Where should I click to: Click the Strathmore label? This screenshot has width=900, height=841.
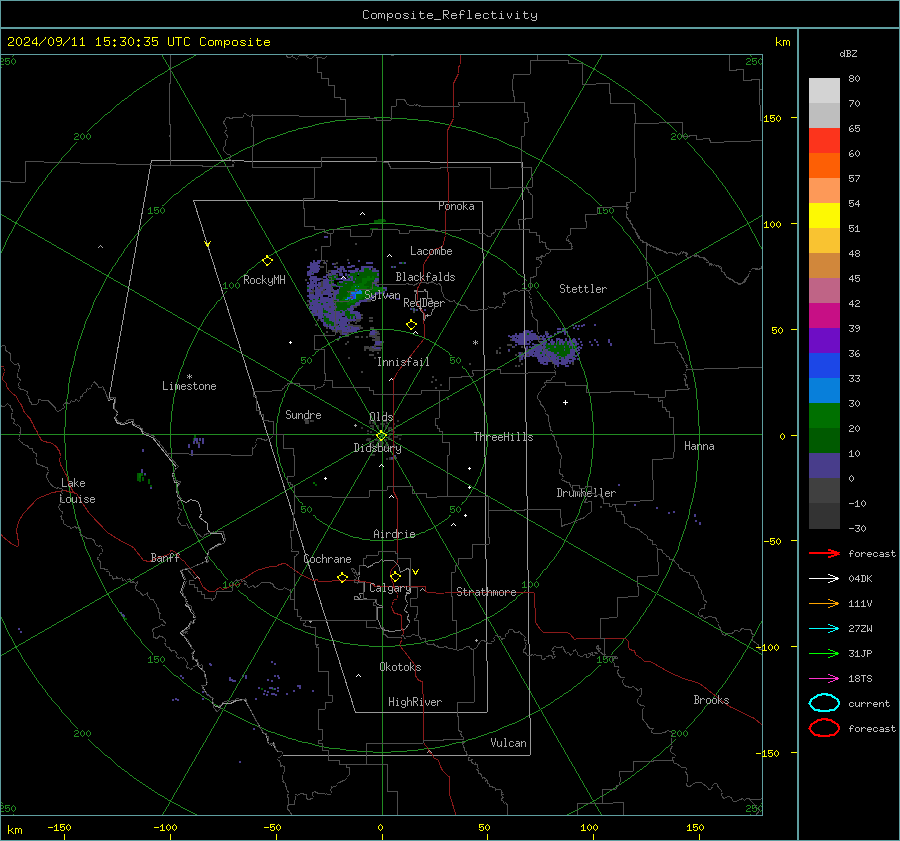[486, 592]
